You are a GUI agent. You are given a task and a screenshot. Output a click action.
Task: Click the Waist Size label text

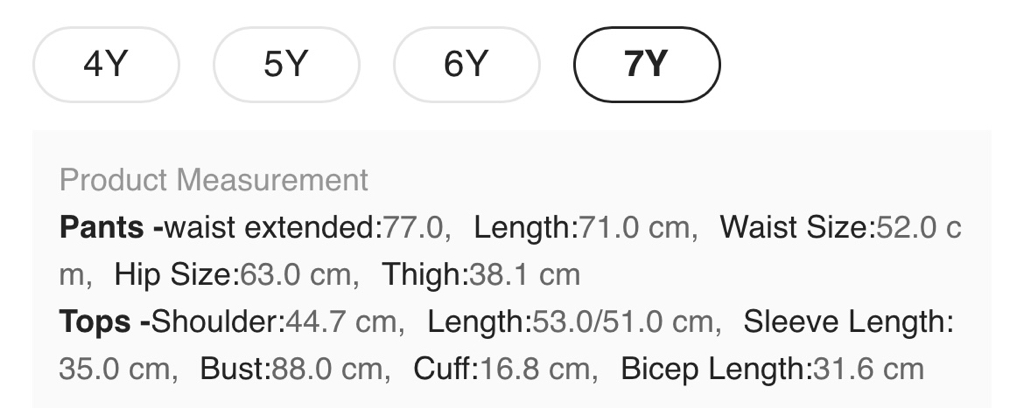797,227
